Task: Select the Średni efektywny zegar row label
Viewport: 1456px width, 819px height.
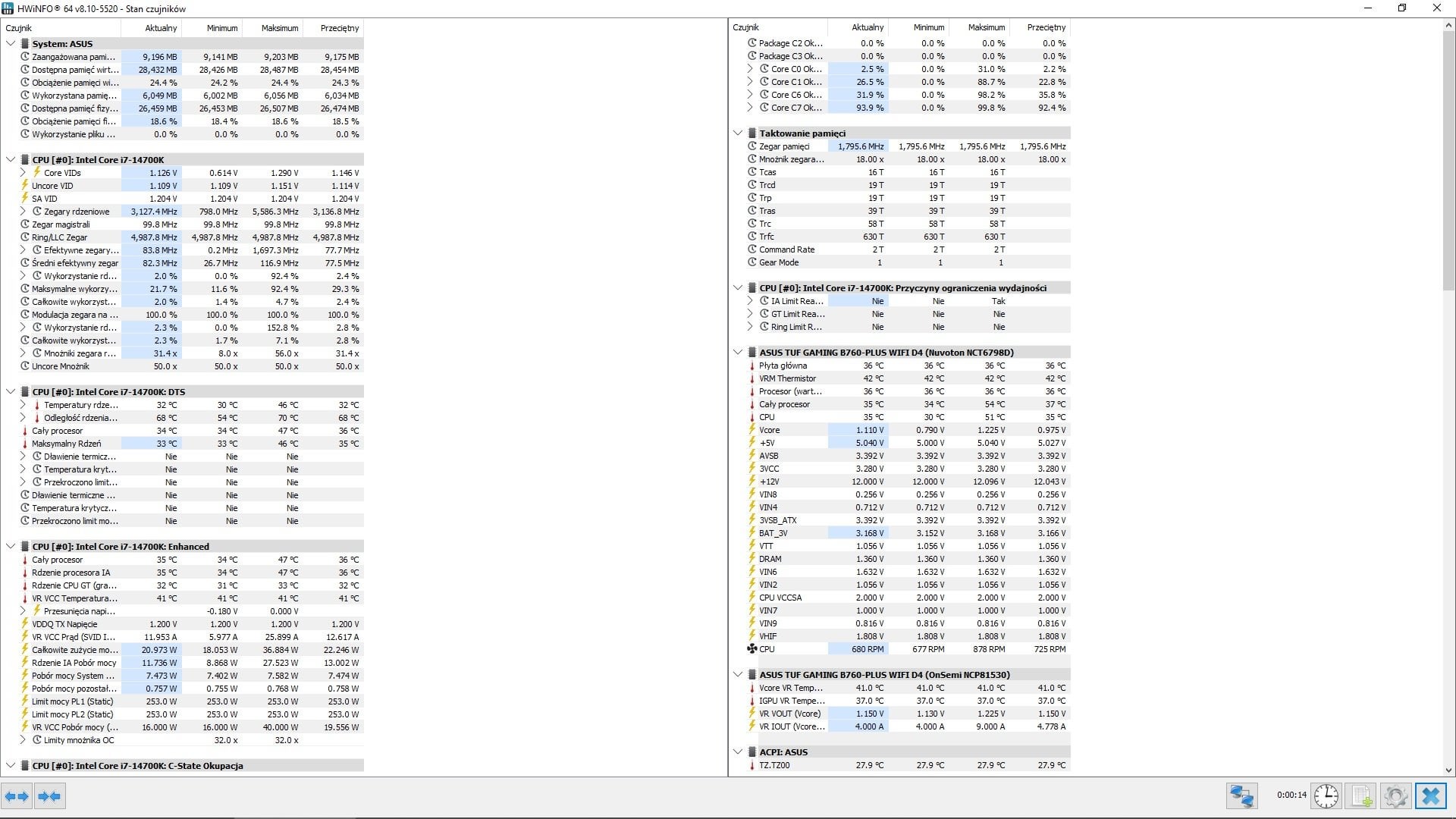Action: click(75, 263)
